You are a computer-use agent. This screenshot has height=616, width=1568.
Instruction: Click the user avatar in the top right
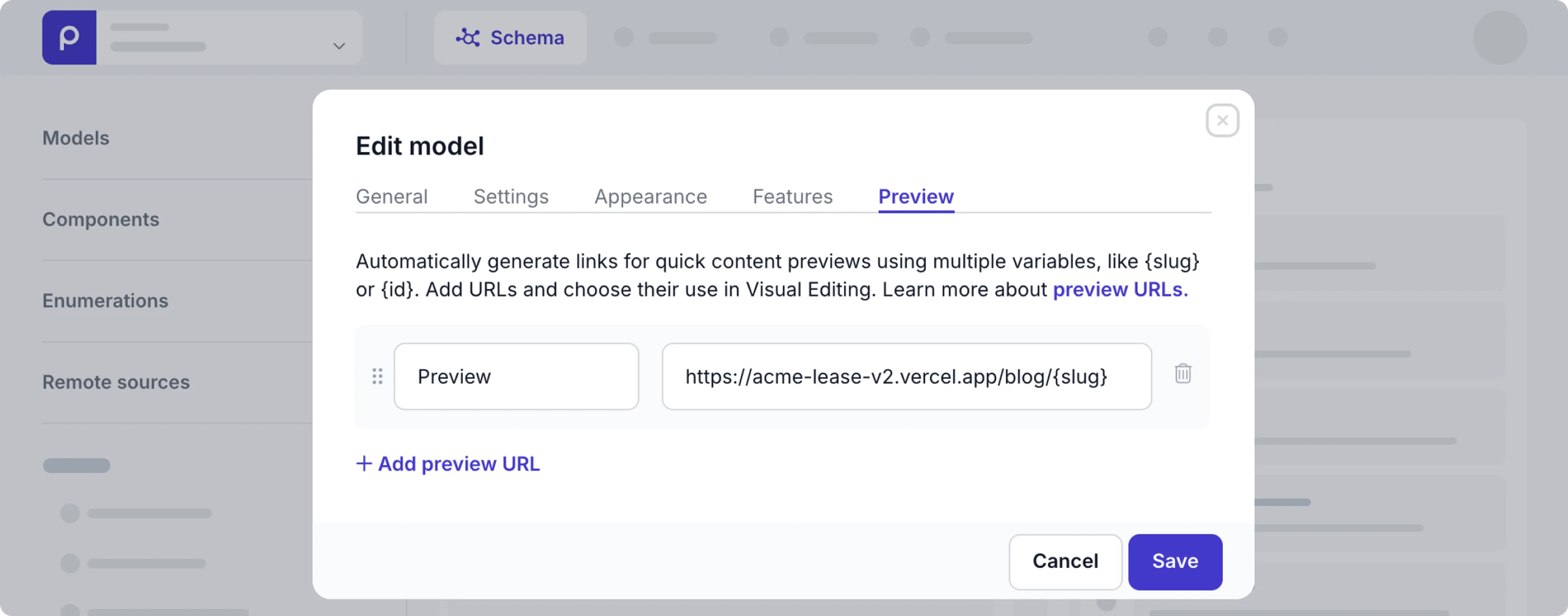pyautogui.click(x=1500, y=37)
